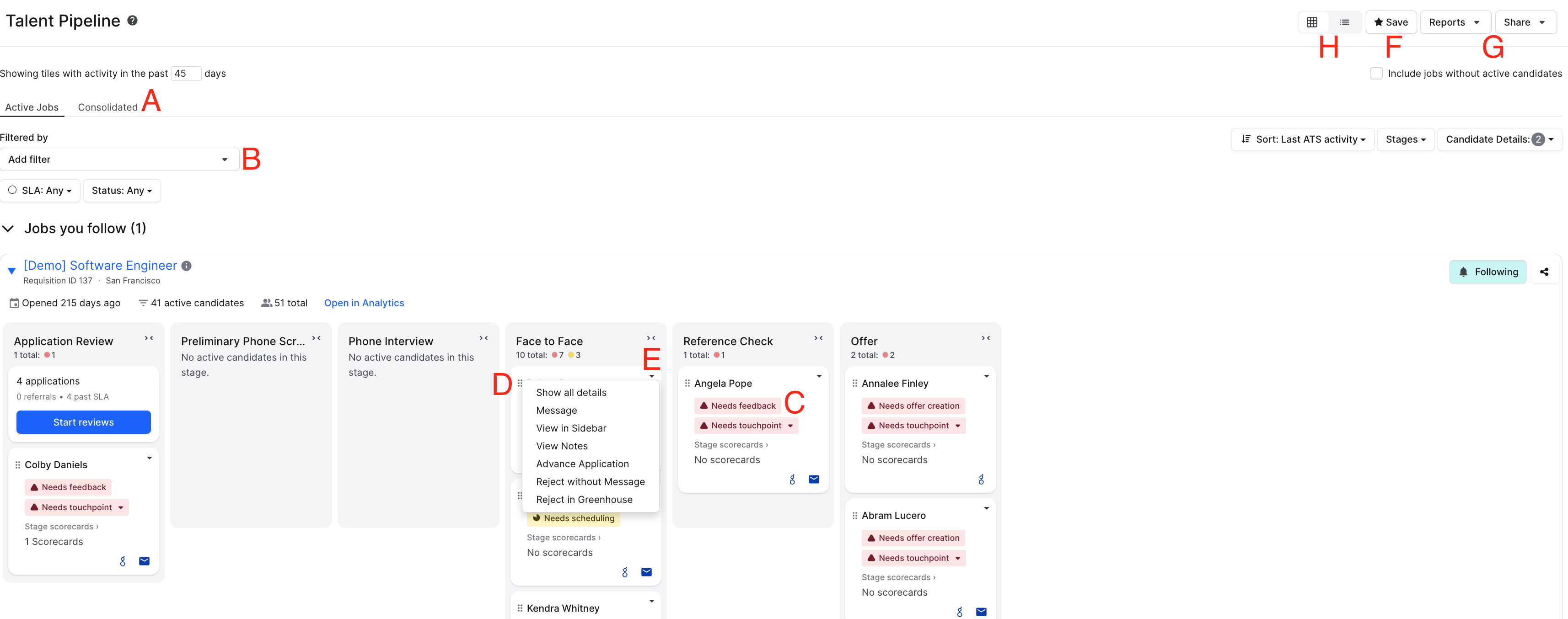This screenshot has height=619, width=1568.
Task: Select Reject without Message menu item
Action: tap(591, 482)
